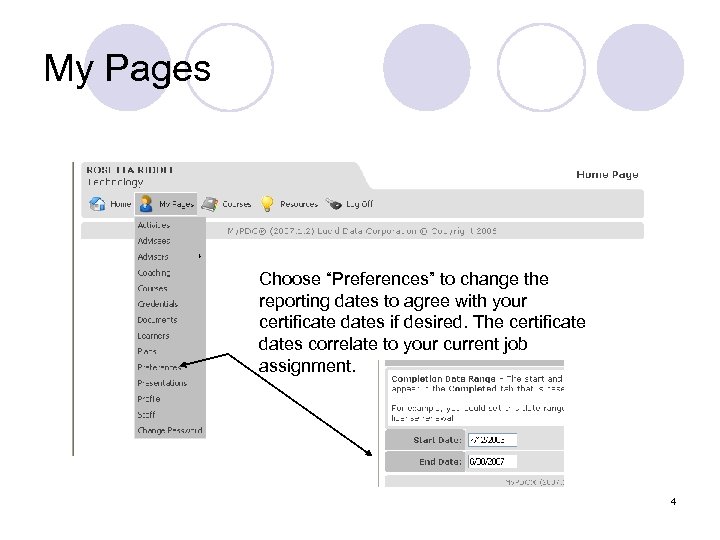
Task: Click the Technology heading text
Action: (115, 182)
